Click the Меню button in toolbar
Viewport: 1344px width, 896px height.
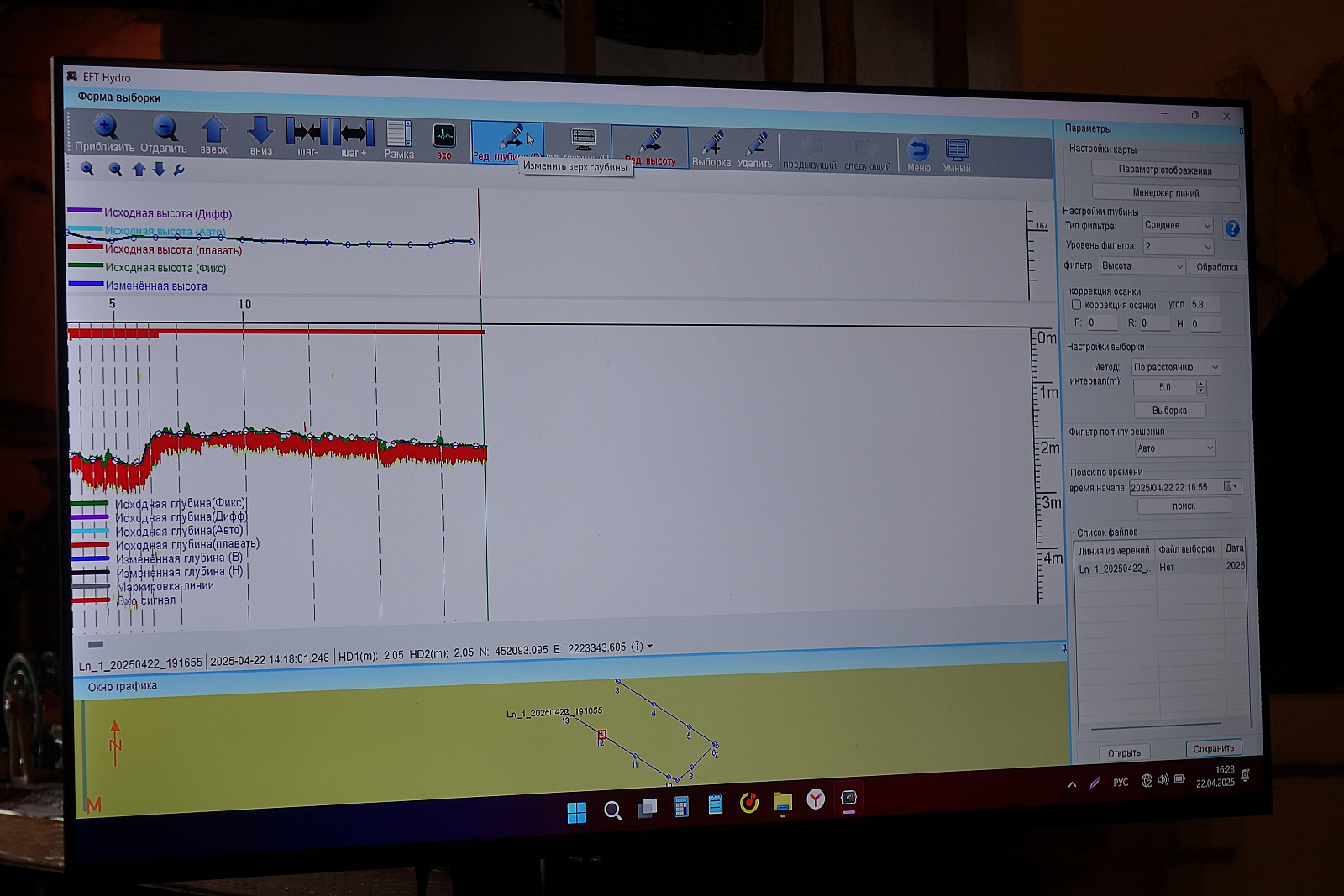point(919,153)
